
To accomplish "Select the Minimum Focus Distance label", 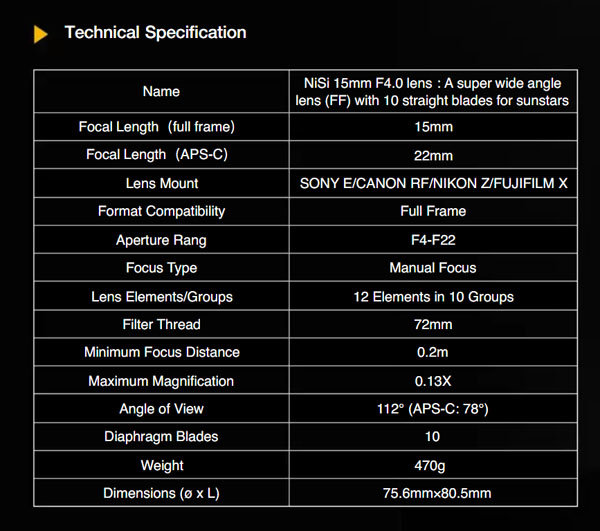I will (x=162, y=352).
